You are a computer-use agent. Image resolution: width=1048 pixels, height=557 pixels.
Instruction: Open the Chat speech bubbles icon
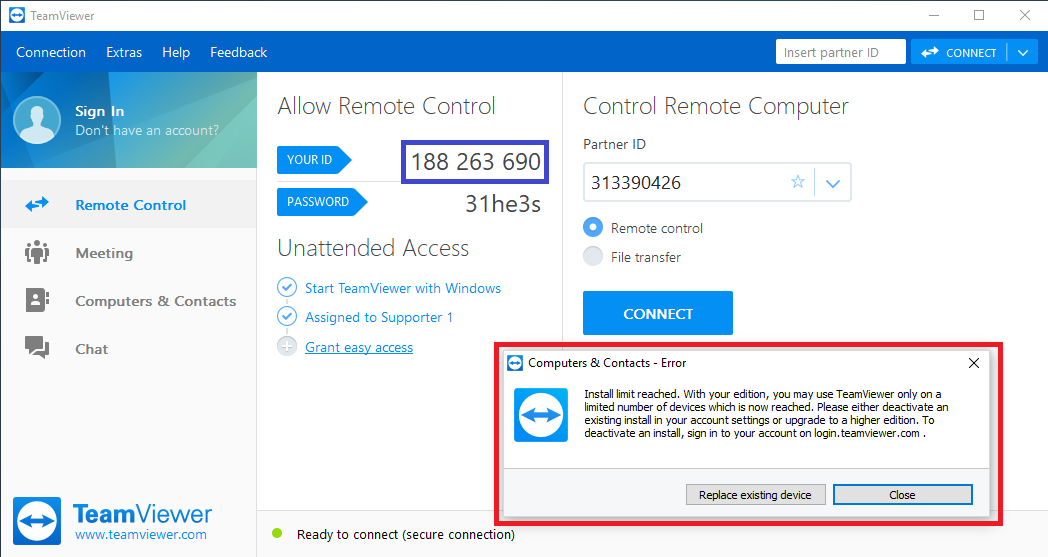click(x=37, y=348)
